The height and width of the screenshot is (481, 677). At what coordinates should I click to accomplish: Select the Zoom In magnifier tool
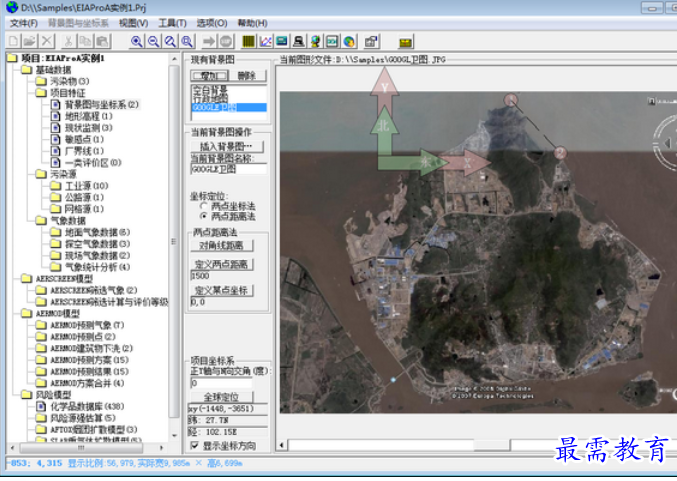point(136,41)
